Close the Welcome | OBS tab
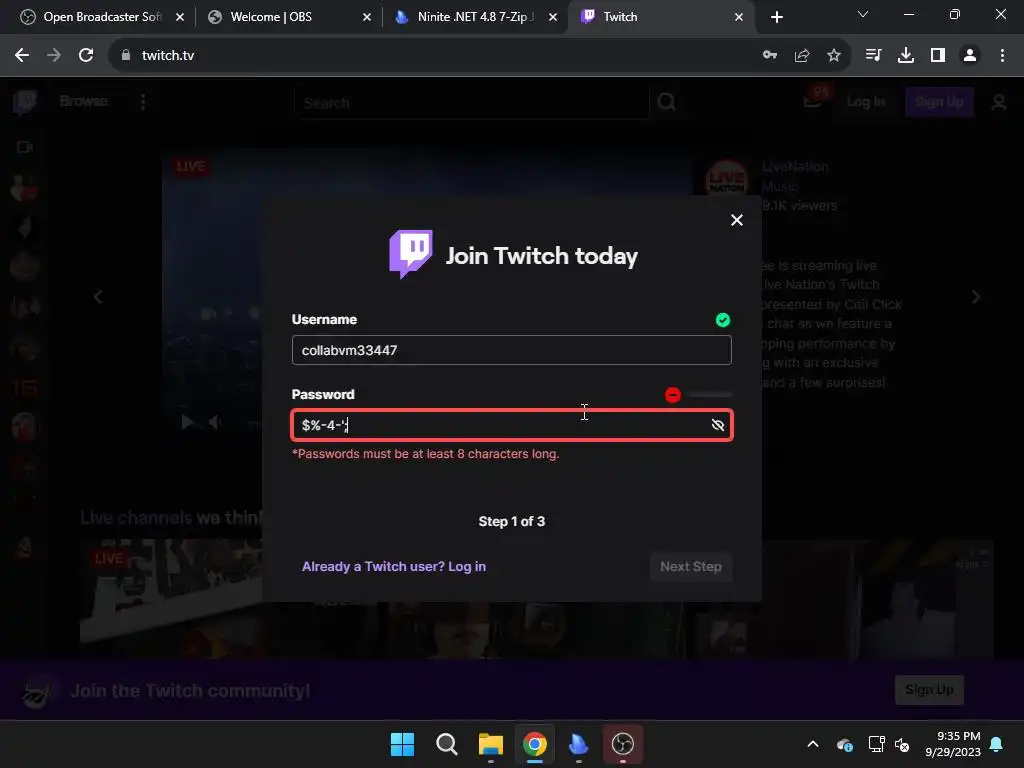Viewport: 1024px width, 768px height. 367,17
